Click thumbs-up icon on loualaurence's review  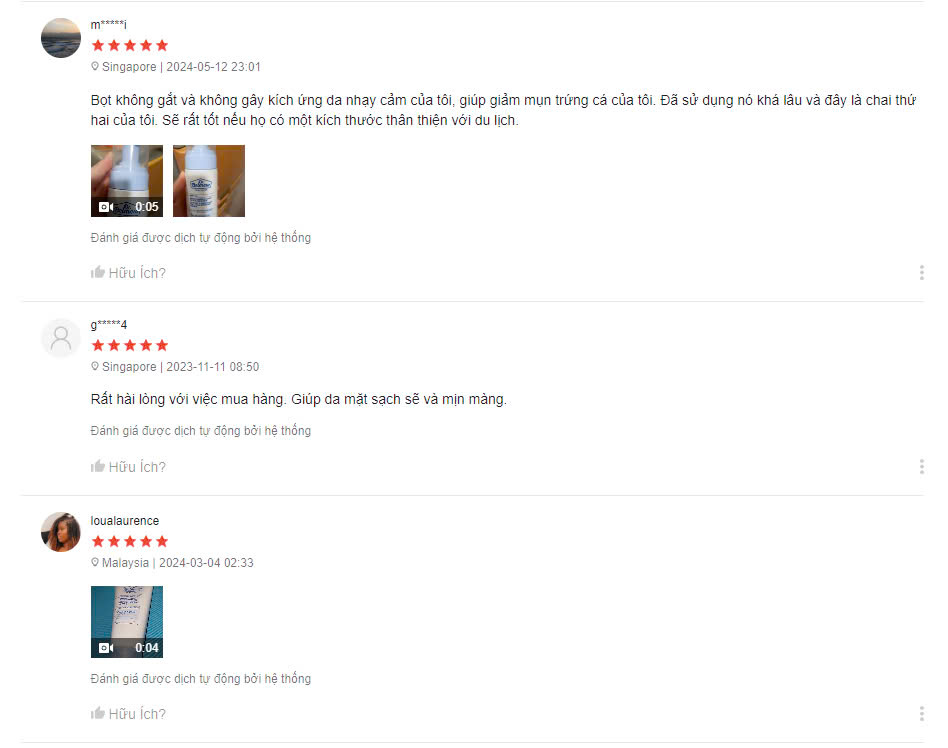[97, 713]
